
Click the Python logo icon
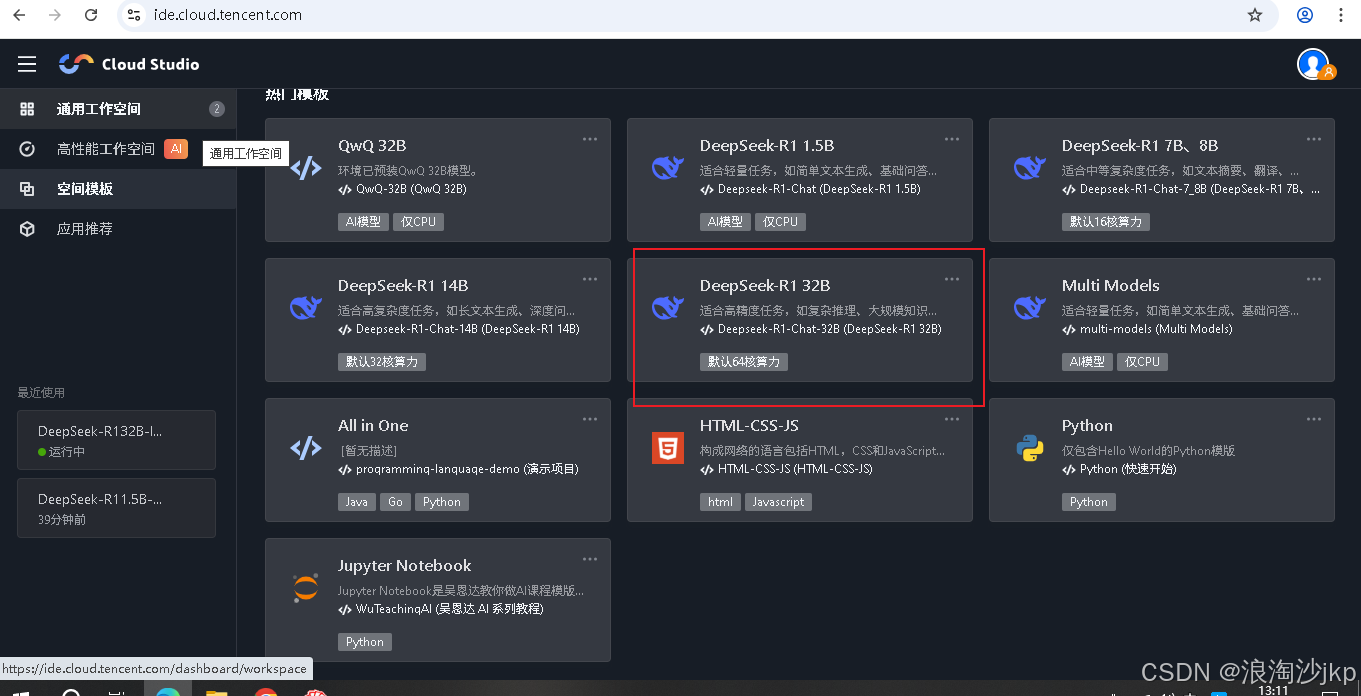pyautogui.click(x=1030, y=447)
